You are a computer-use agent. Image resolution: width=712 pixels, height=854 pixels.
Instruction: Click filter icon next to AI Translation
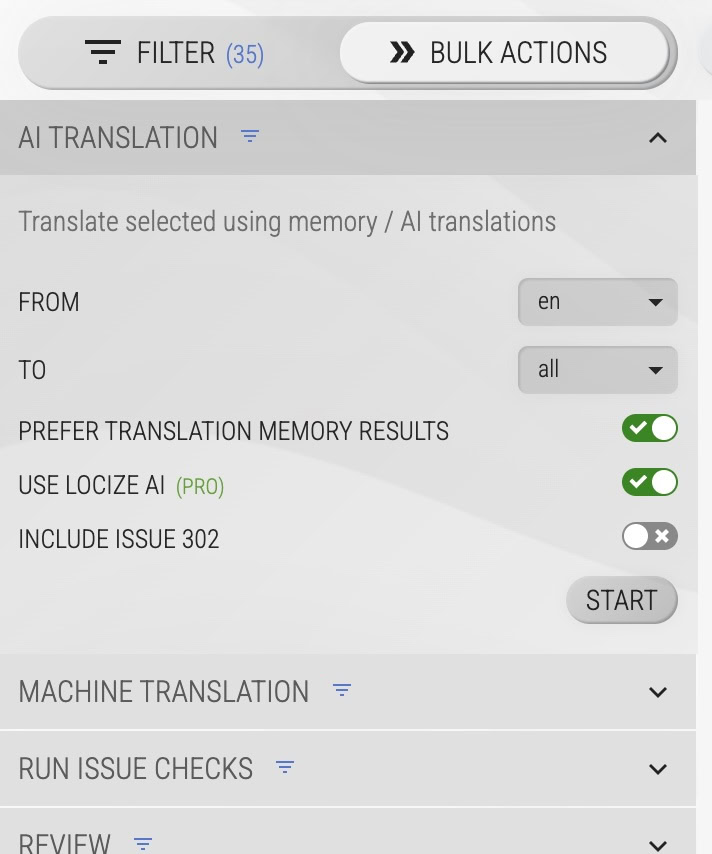250,137
